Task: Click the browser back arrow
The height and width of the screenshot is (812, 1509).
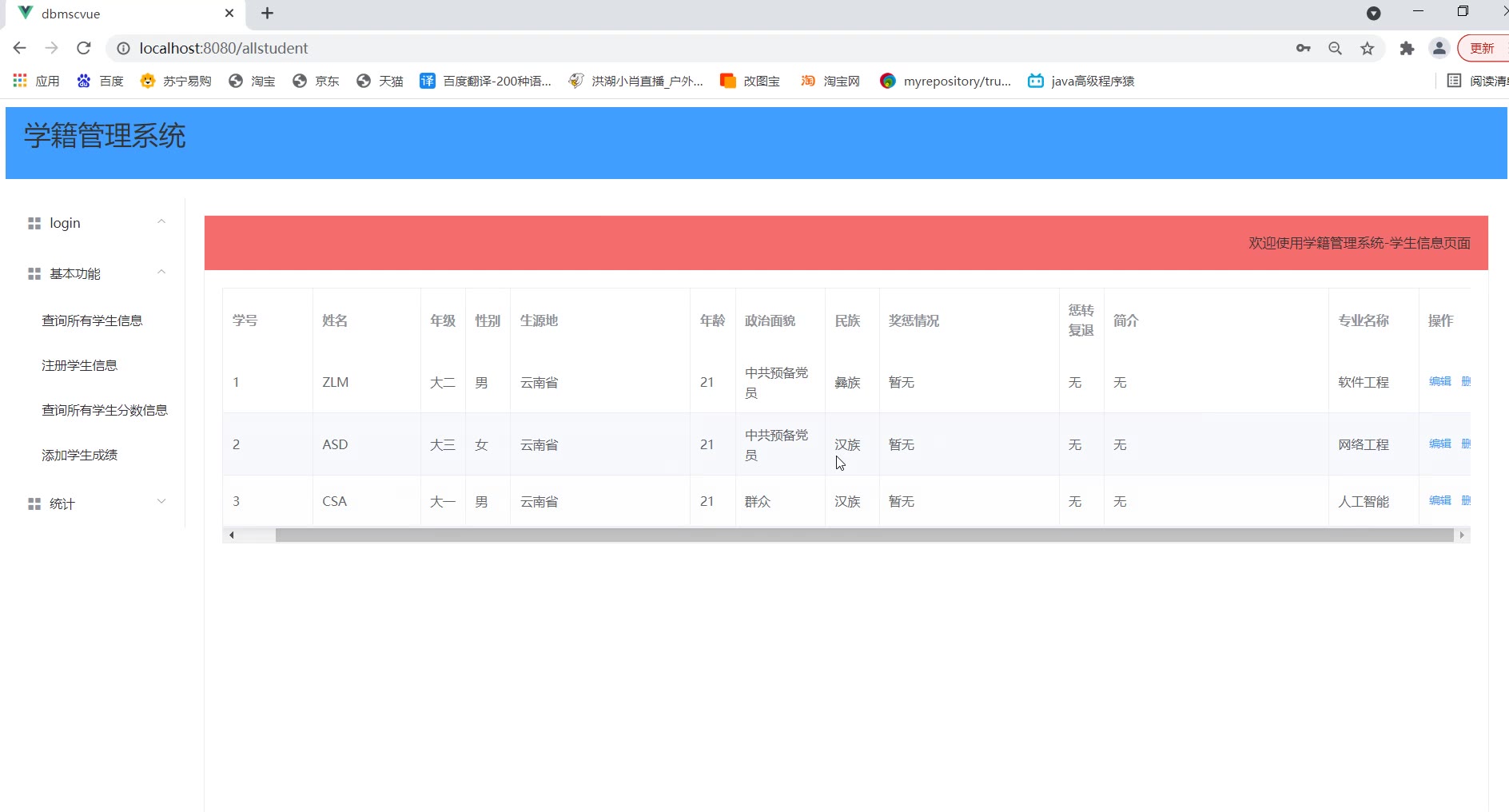Action: [x=20, y=48]
